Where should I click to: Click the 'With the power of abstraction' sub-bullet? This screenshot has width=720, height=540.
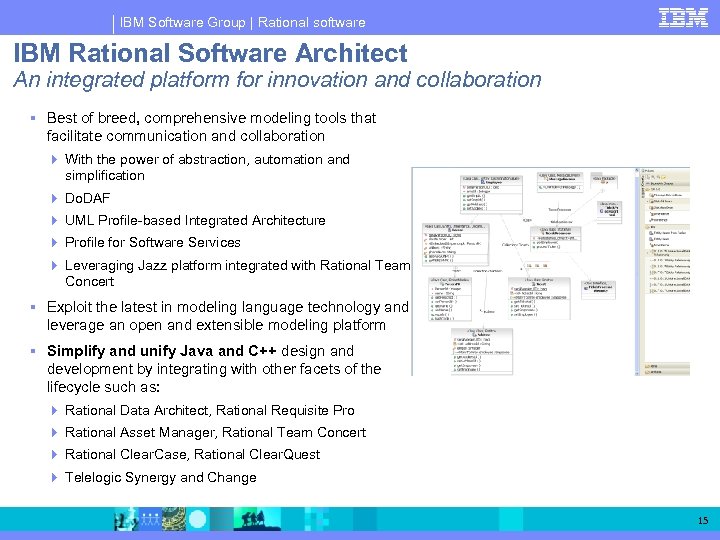click(207, 167)
